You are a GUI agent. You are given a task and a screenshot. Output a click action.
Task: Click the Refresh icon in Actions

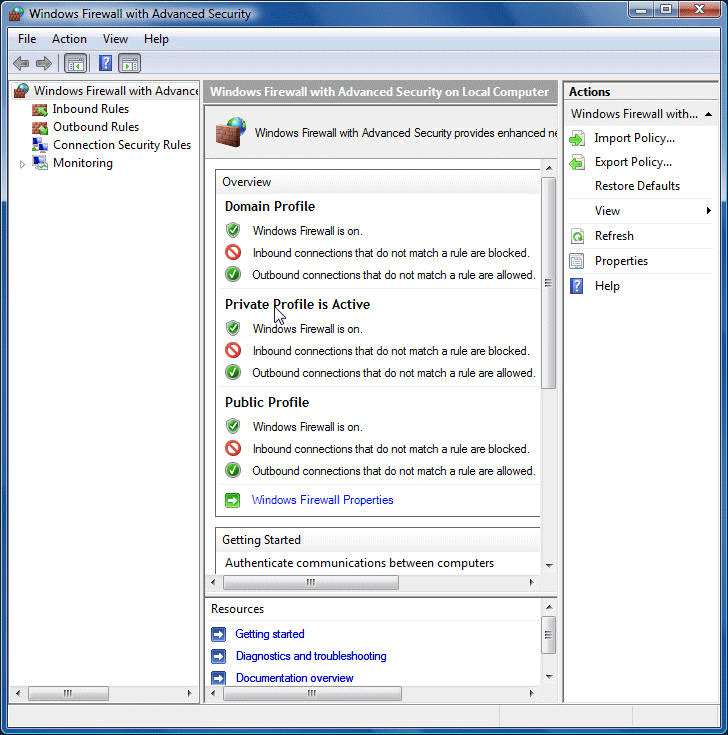point(577,236)
